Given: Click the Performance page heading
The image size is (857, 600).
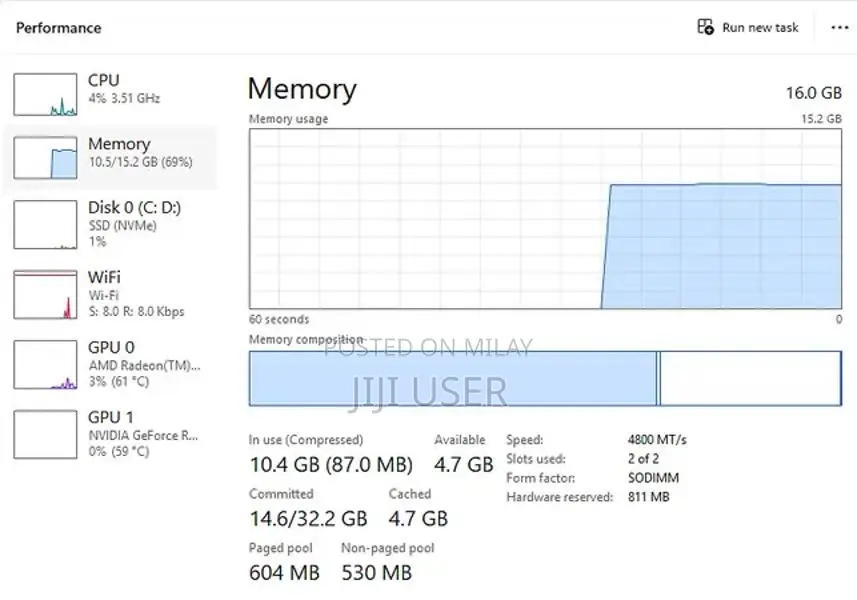Looking at the screenshot, I should pyautogui.click(x=58, y=28).
